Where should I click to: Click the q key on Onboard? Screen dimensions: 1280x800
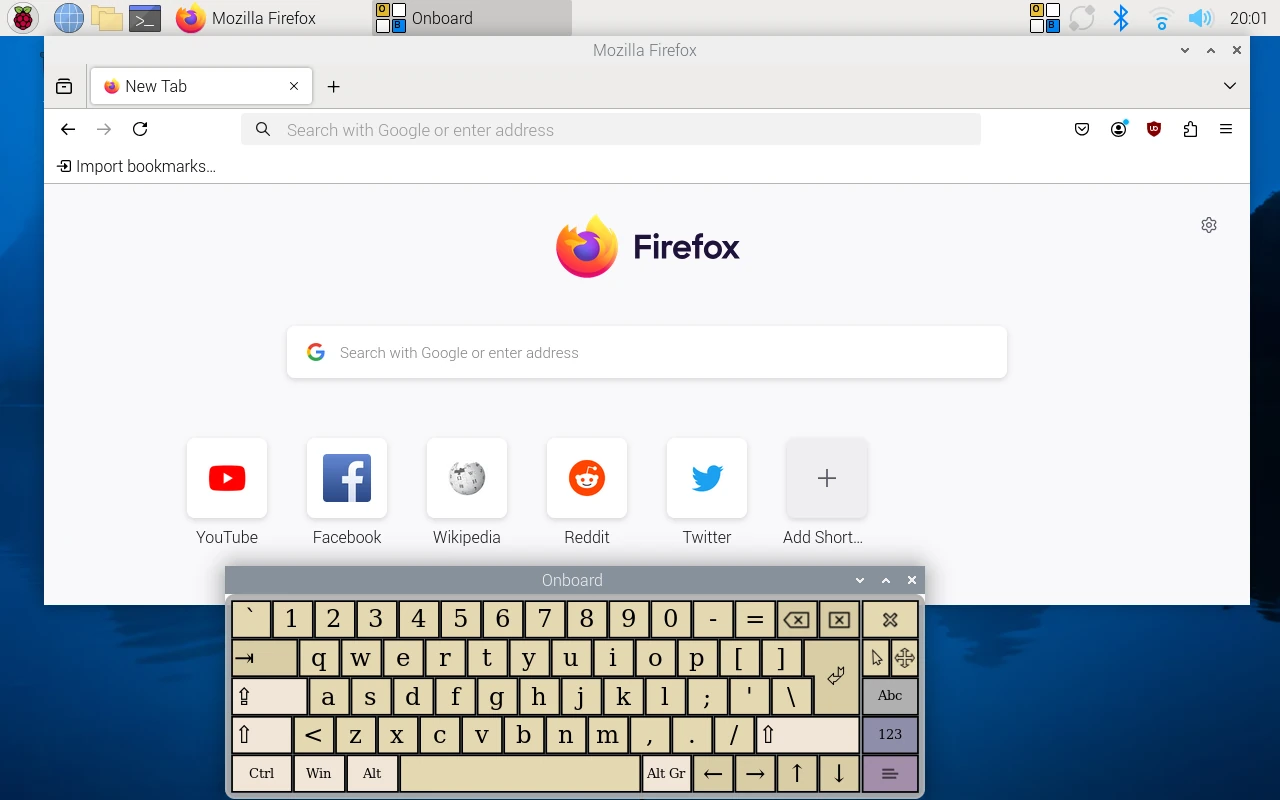[x=319, y=658]
